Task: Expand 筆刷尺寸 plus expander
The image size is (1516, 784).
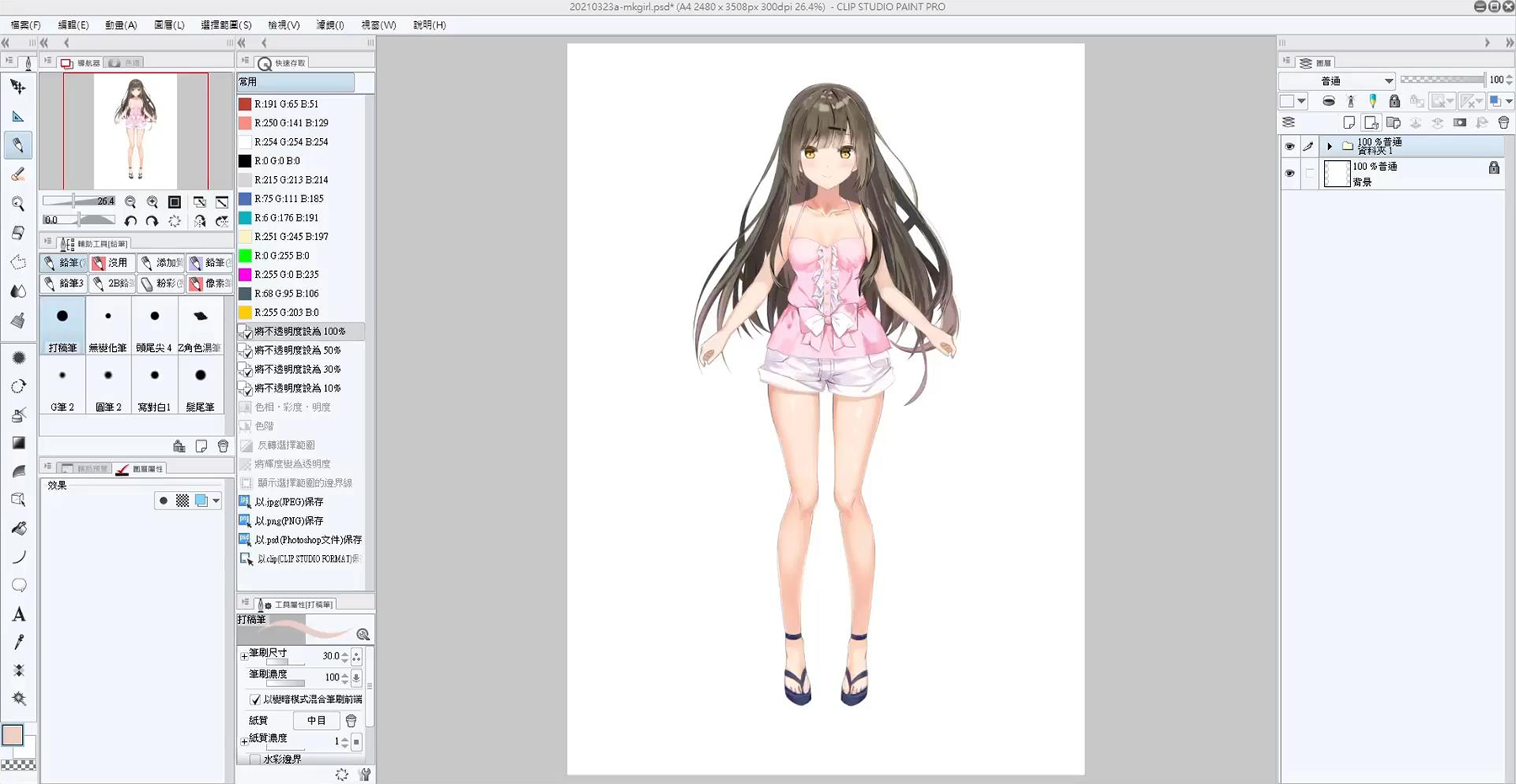Action: tap(244, 656)
